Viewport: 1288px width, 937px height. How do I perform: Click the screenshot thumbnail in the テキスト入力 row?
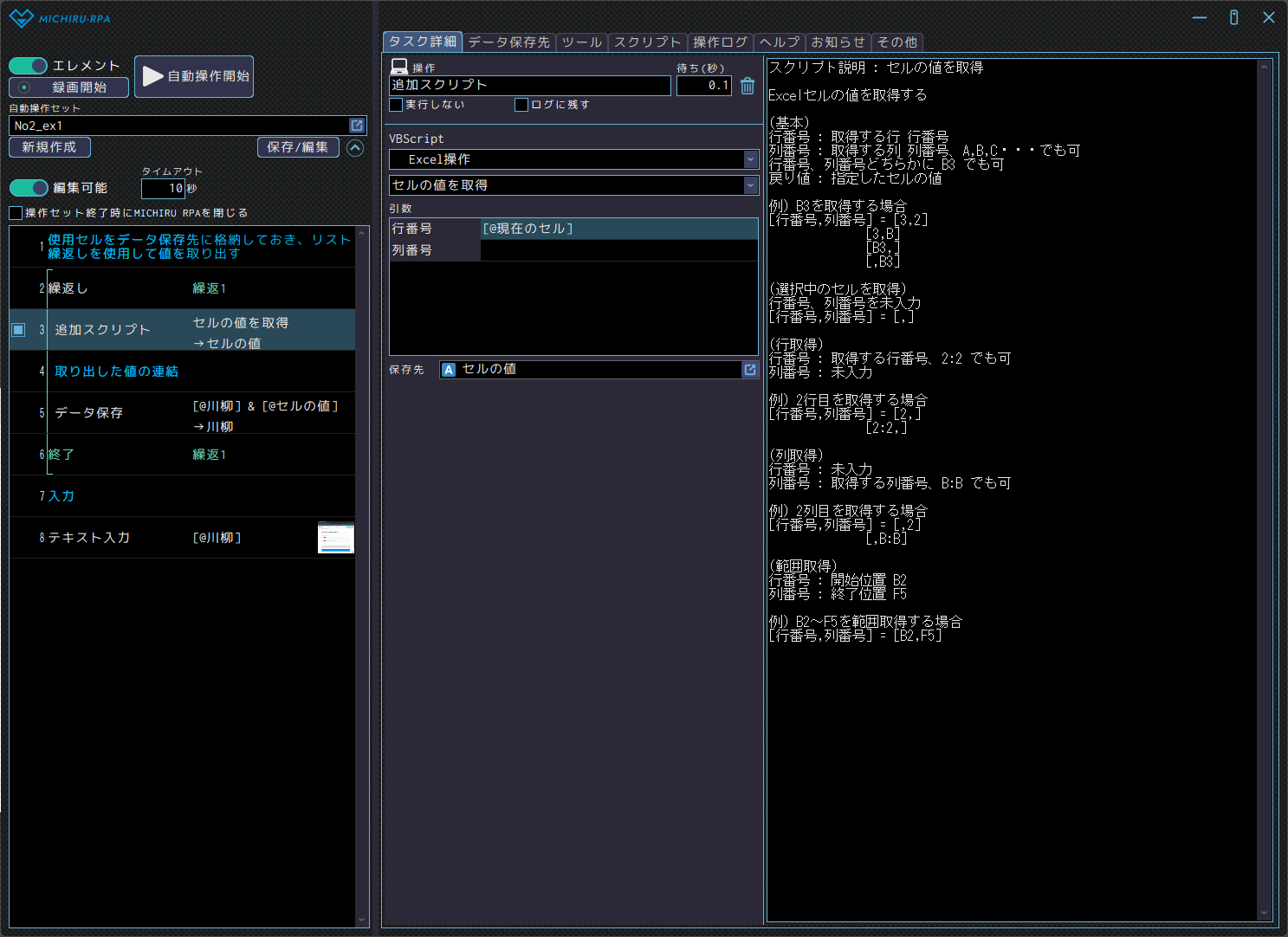336,538
